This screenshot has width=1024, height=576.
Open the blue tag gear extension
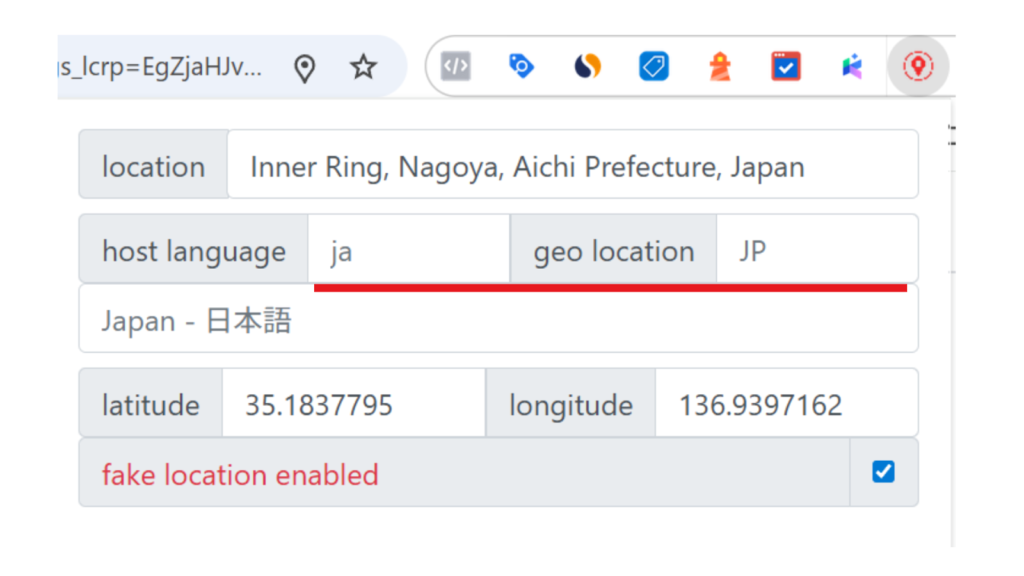[x=521, y=67]
